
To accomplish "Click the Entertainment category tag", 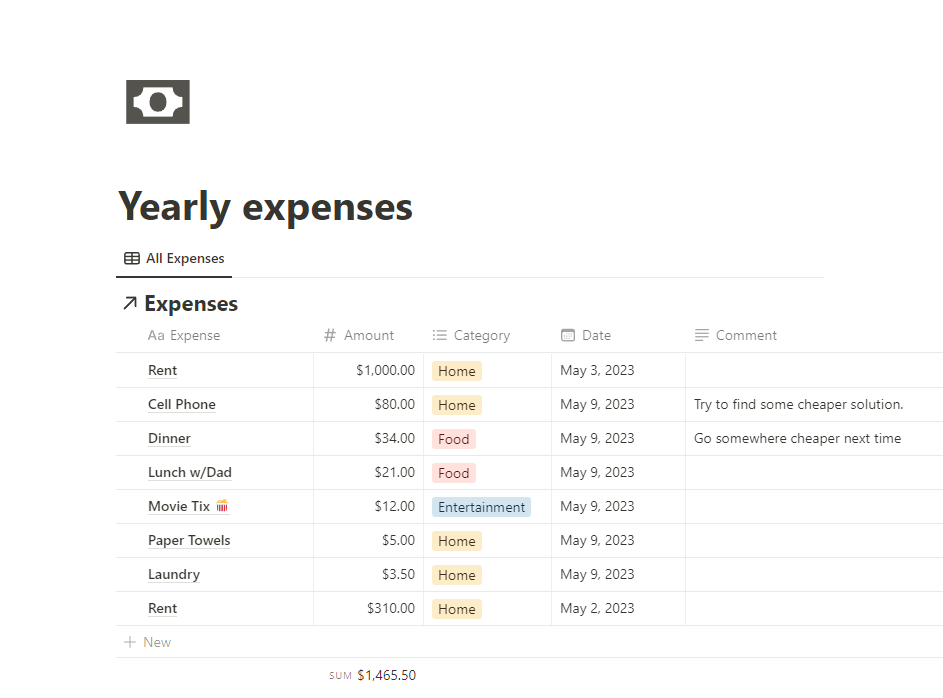I will (481, 507).
